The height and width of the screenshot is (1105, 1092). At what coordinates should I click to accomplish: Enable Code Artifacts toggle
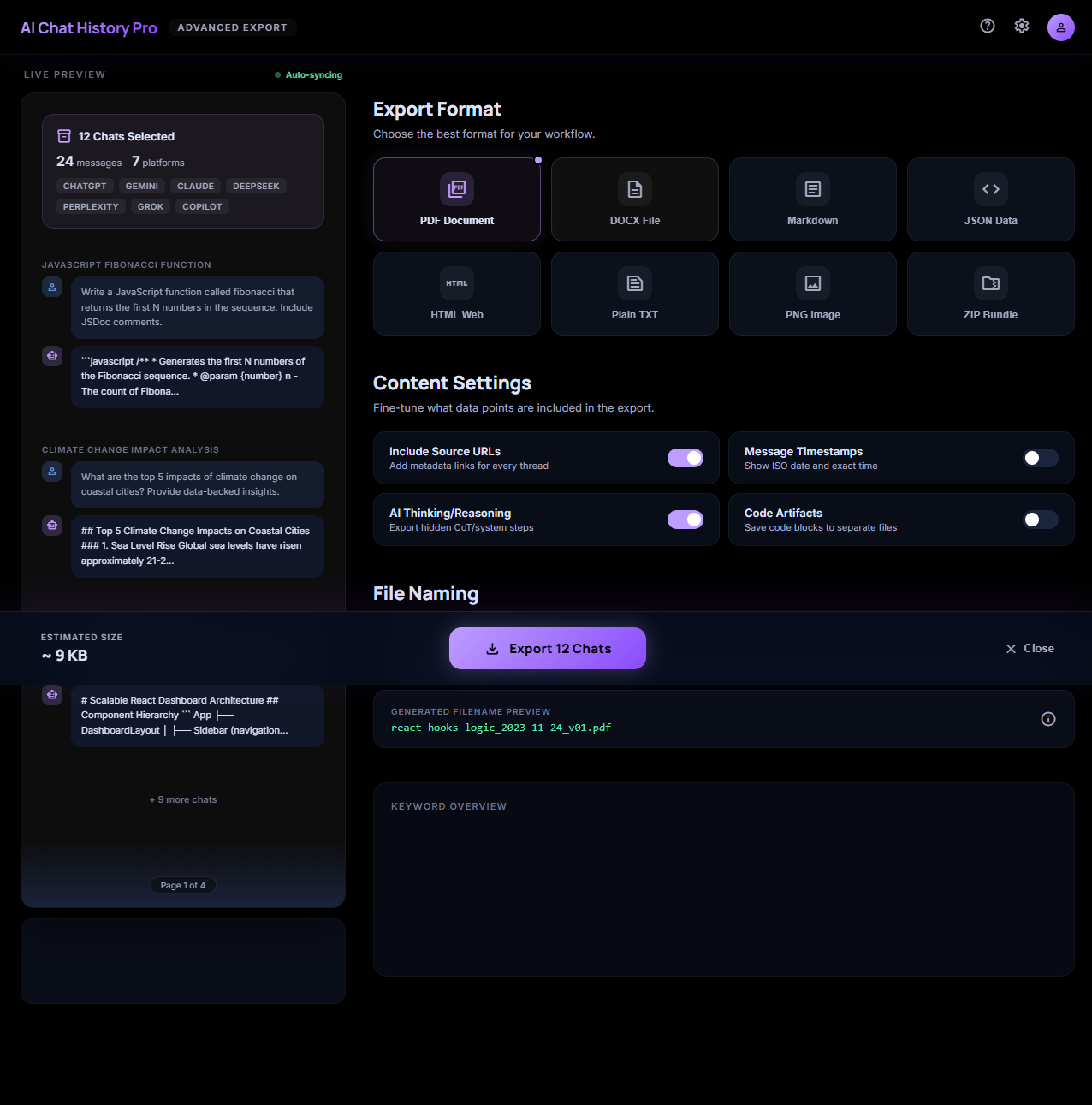pyautogui.click(x=1041, y=520)
